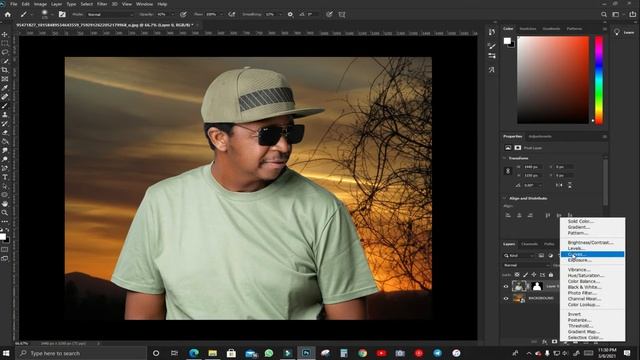Select the Eyedropper tool
The image size is (640, 360).
pos(5,88)
